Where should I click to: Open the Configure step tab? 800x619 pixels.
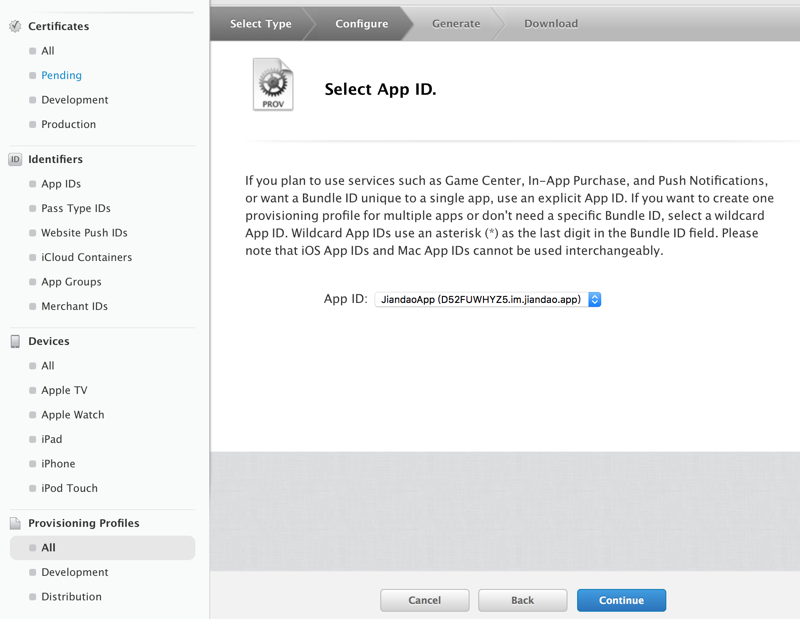click(x=361, y=23)
